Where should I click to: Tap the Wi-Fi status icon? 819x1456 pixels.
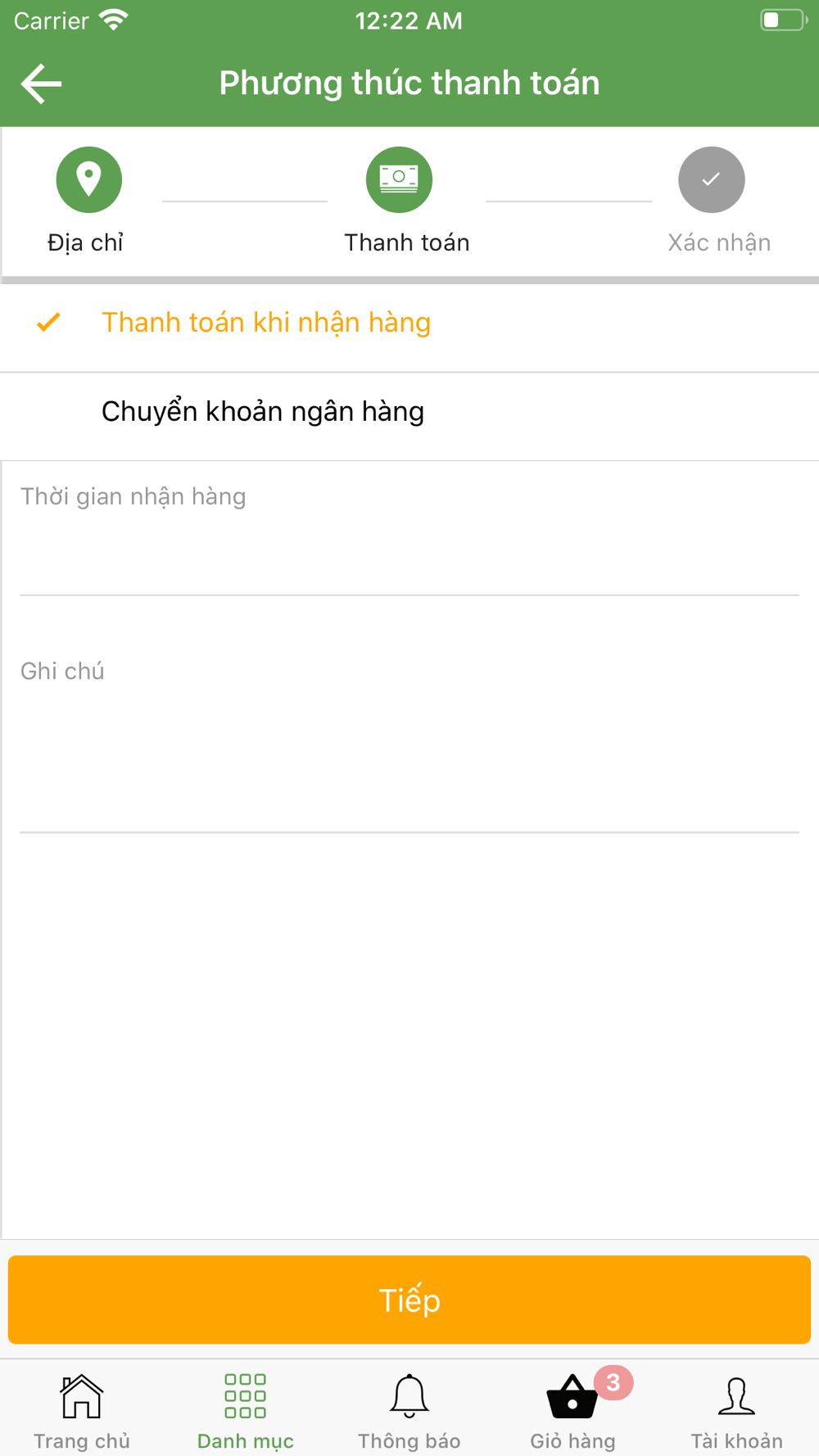coord(114,20)
